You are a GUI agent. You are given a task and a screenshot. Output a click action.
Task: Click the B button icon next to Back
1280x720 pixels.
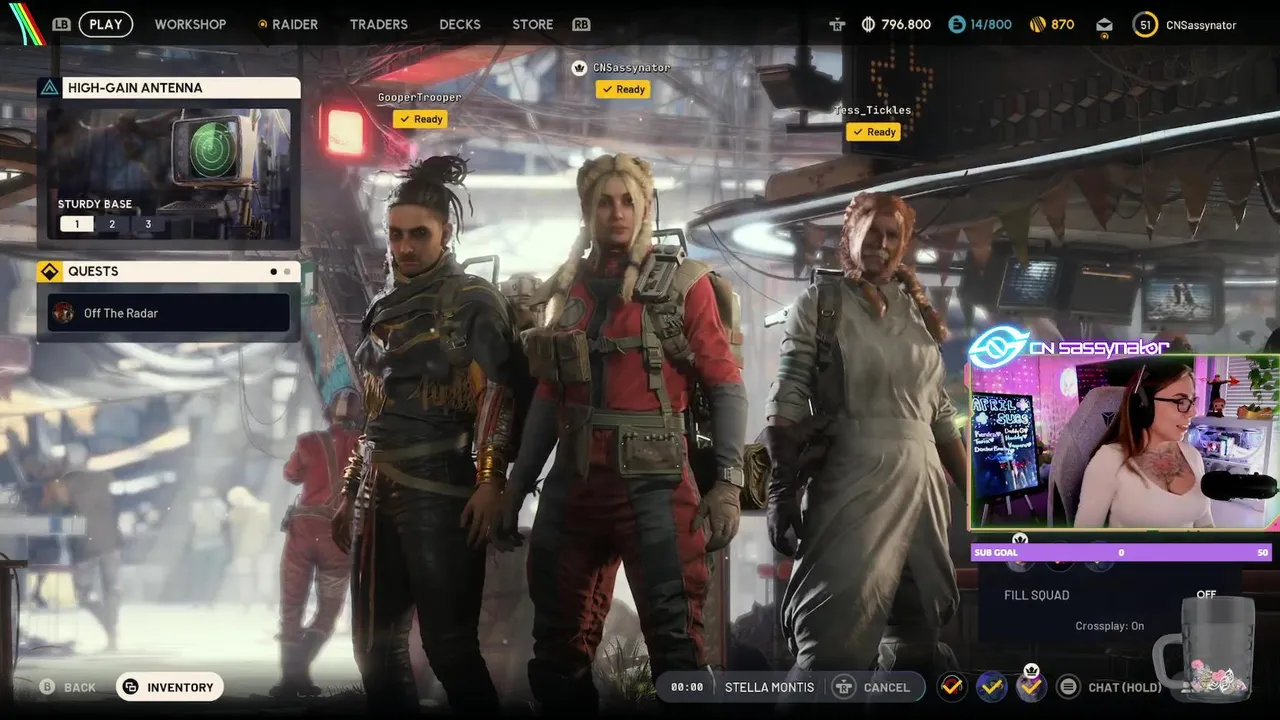46,687
